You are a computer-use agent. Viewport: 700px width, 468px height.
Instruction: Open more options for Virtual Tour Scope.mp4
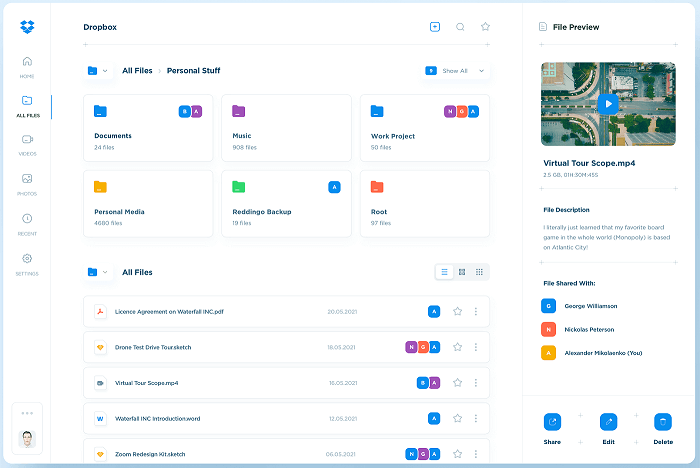click(x=476, y=383)
